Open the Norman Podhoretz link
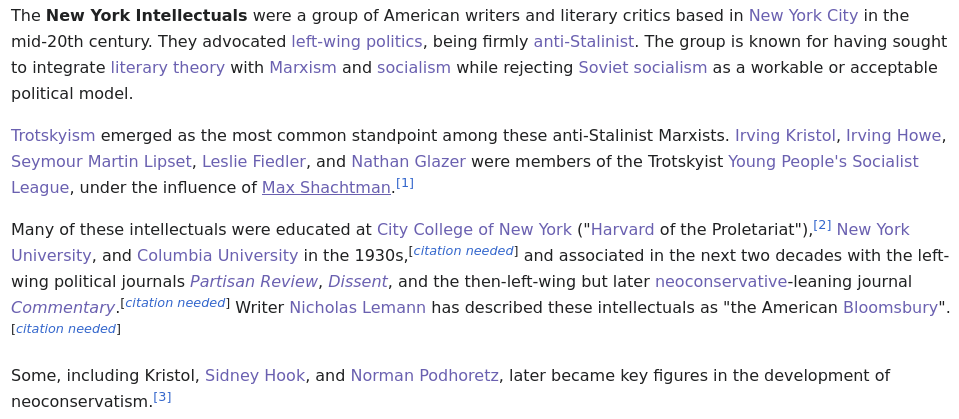 [x=424, y=376]
